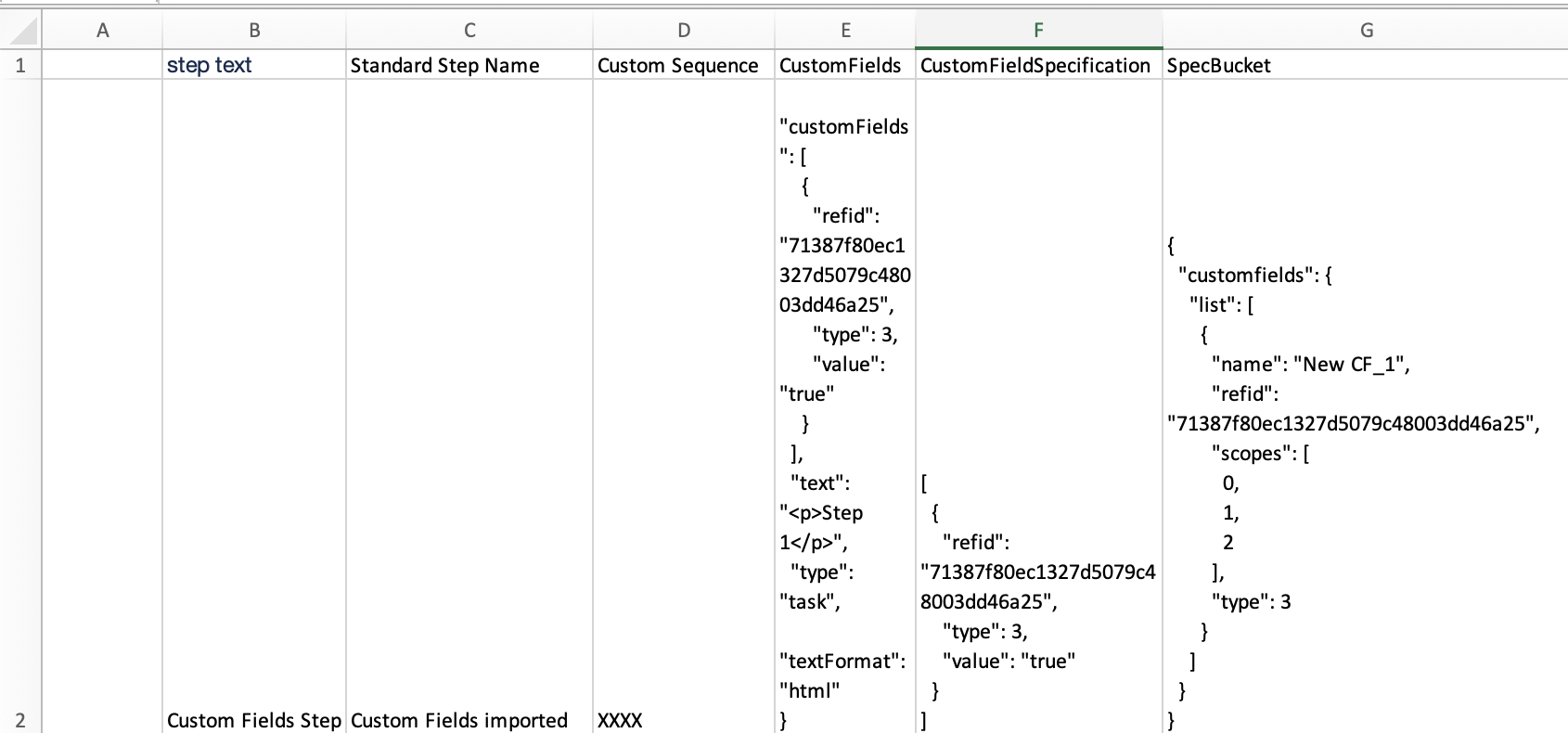This screenshot has width=1568, height=733.
Task: Select column B header
Action: click(254, 31)
